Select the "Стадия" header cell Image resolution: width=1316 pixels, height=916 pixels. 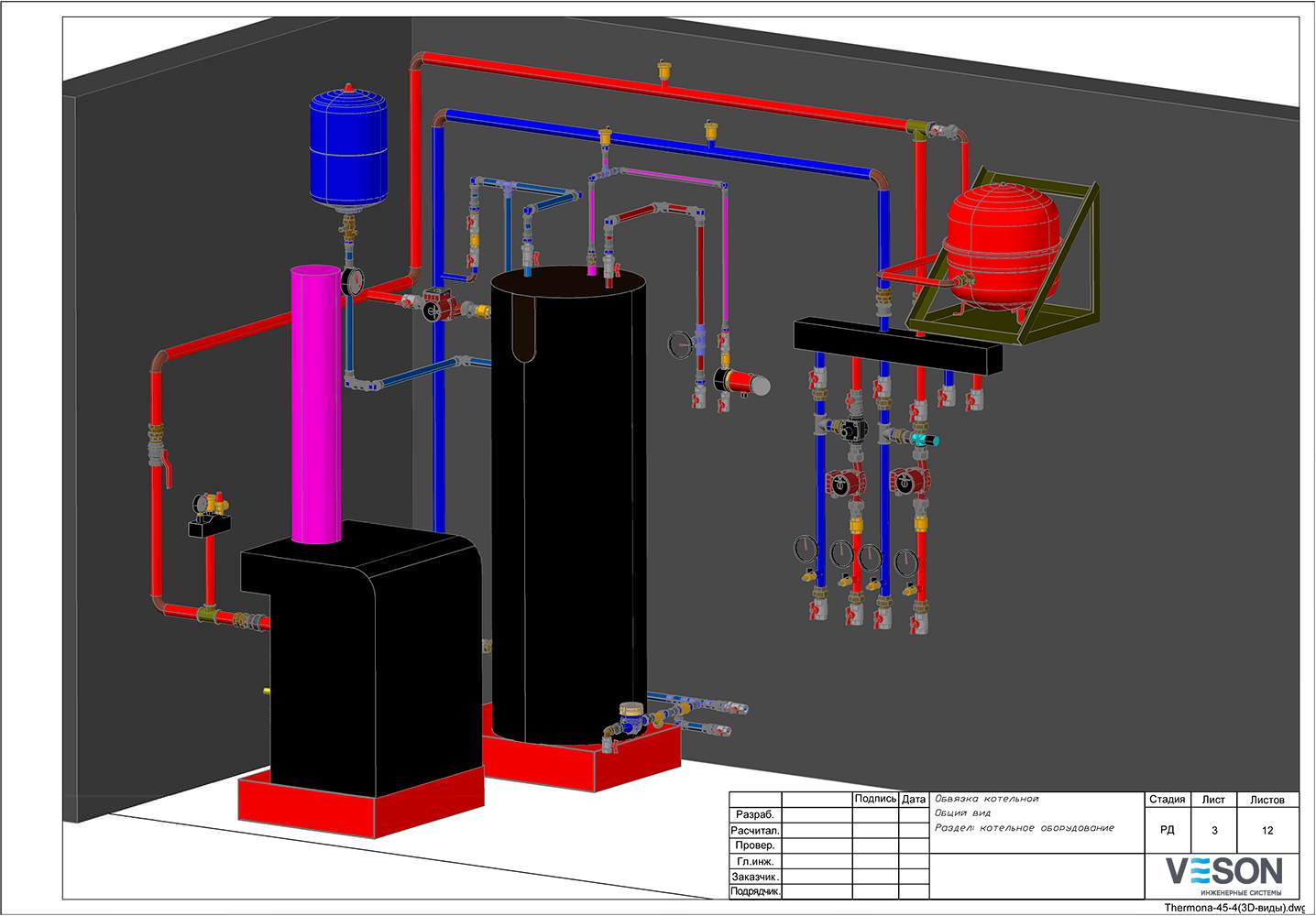(x=1168, y=800)
